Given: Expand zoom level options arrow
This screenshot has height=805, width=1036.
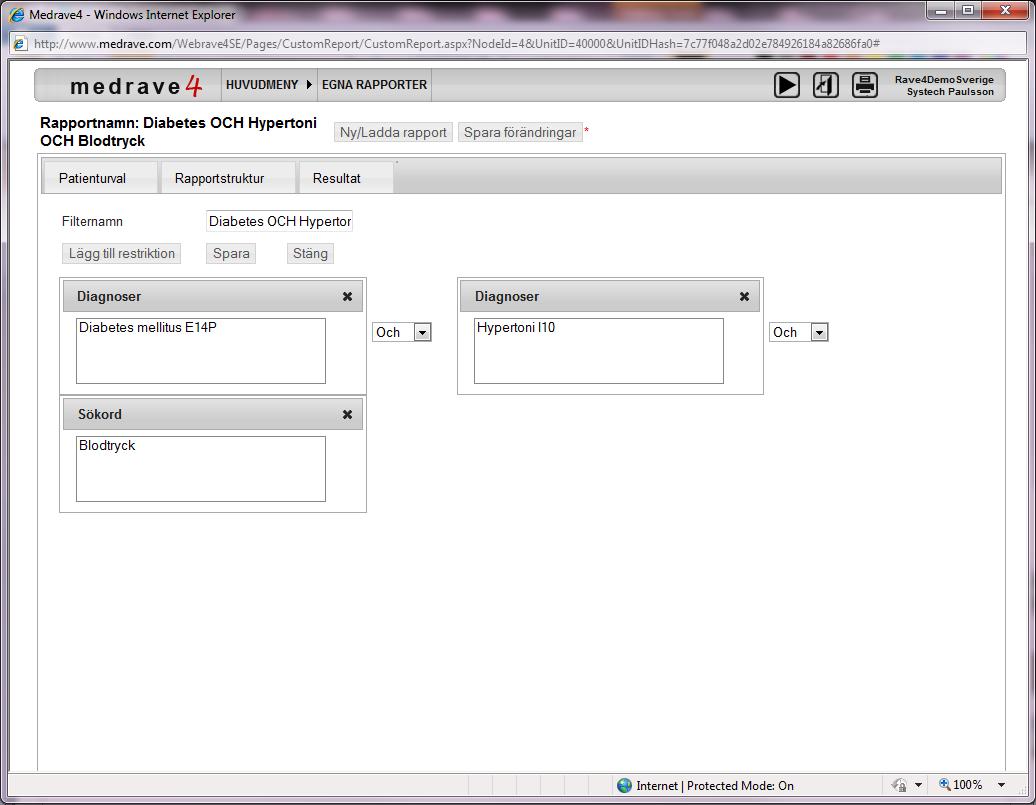Looking at the screenshot, I should click(x=1002, y=785).
